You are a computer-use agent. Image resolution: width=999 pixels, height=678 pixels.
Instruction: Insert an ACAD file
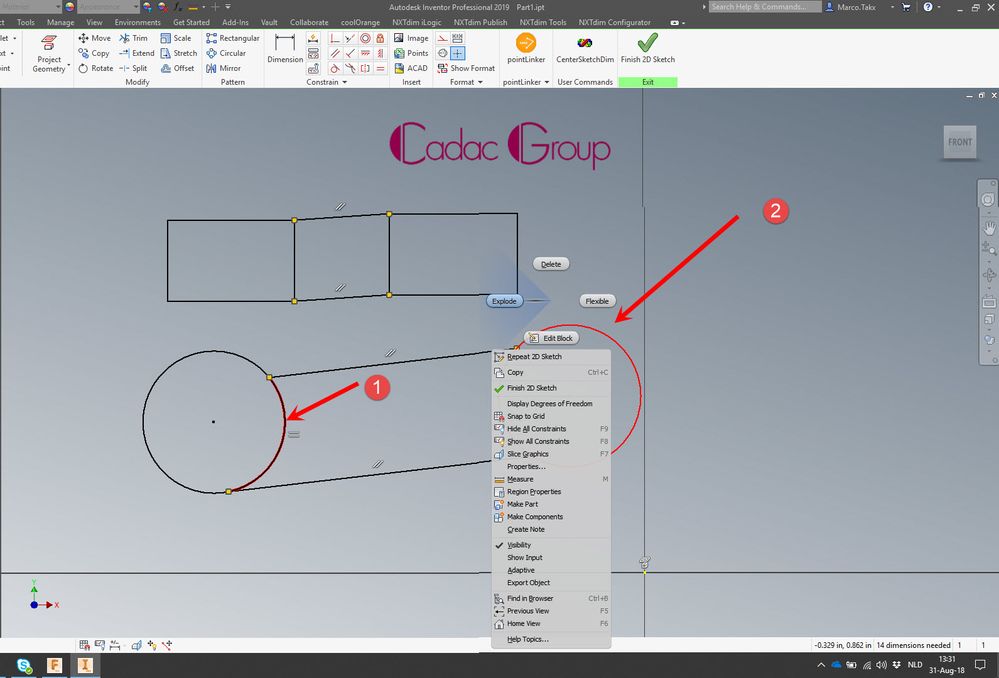pyautogui.click(x=411, y=68)
